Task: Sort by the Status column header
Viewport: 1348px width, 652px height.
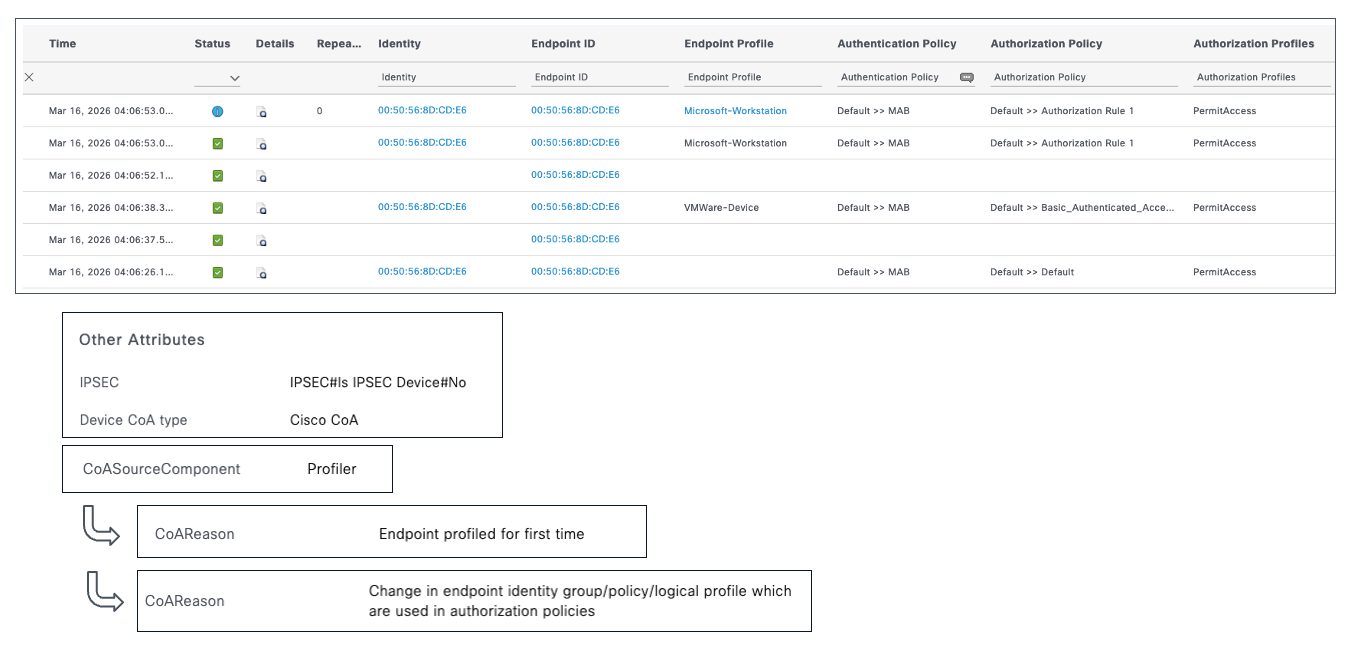Action: pyautogui.click(x=212, y=44)
